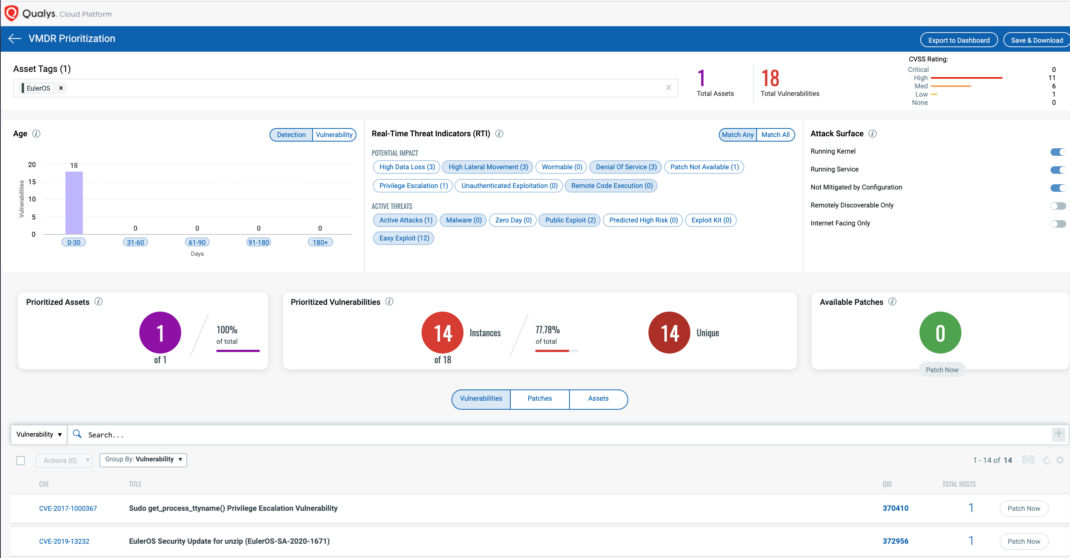Enable Internet Facing Only switch
The height and width of the screenshot is (558, 1070).
pos(1058,223)
